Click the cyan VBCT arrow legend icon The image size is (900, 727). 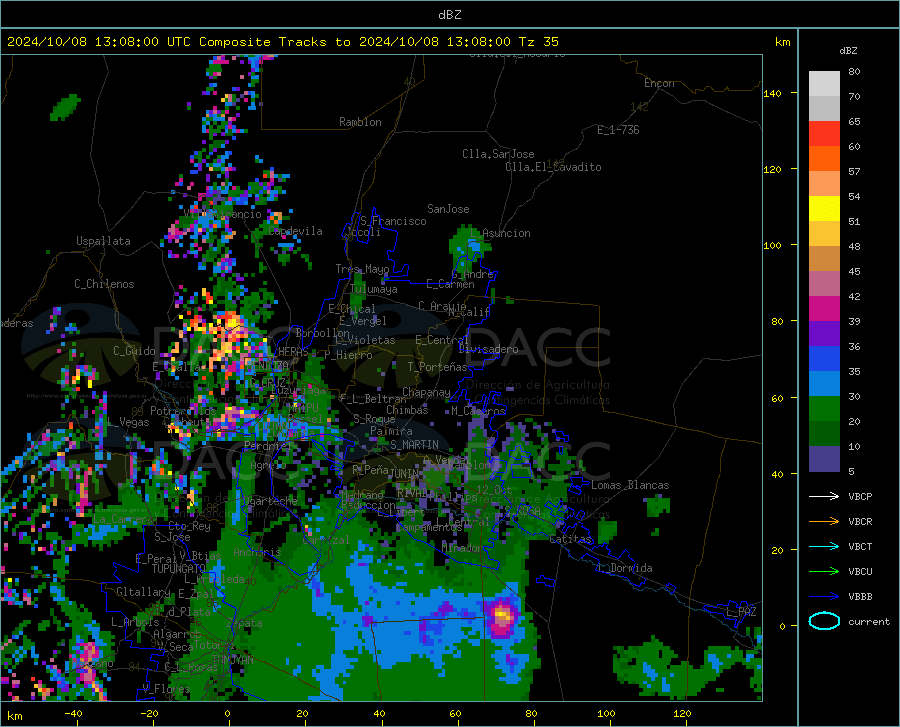(824, 546)
